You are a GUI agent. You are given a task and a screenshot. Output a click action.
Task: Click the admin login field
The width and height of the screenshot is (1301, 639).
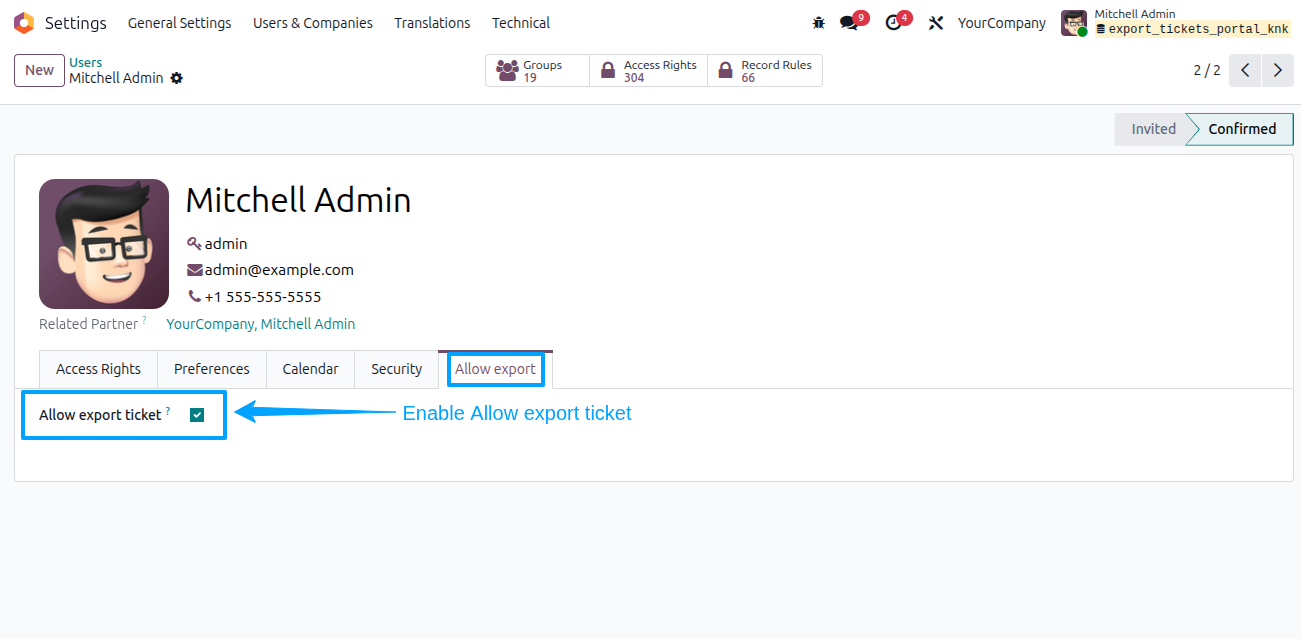point(226,243)
